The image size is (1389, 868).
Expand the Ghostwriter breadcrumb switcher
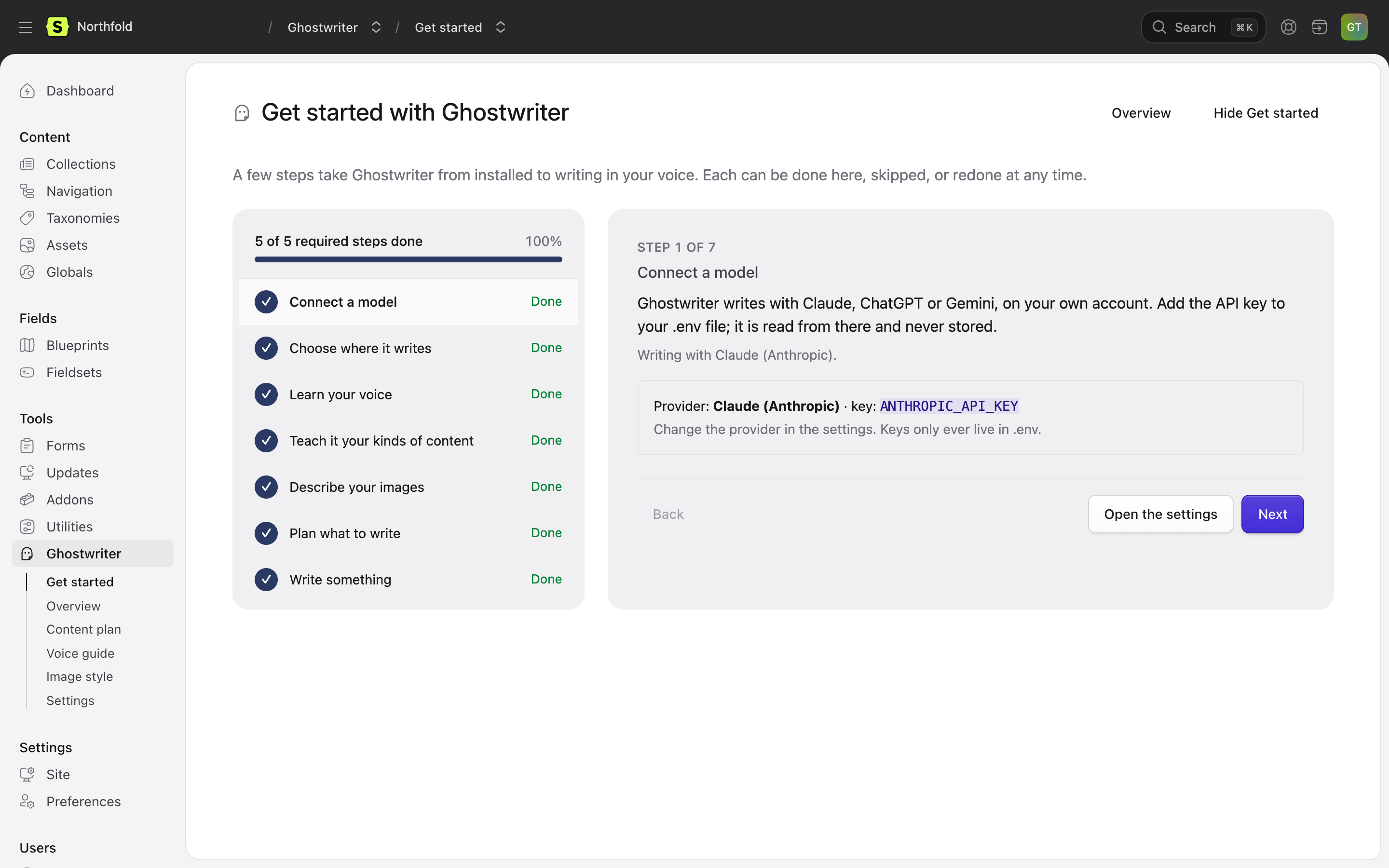coord(376,27)
